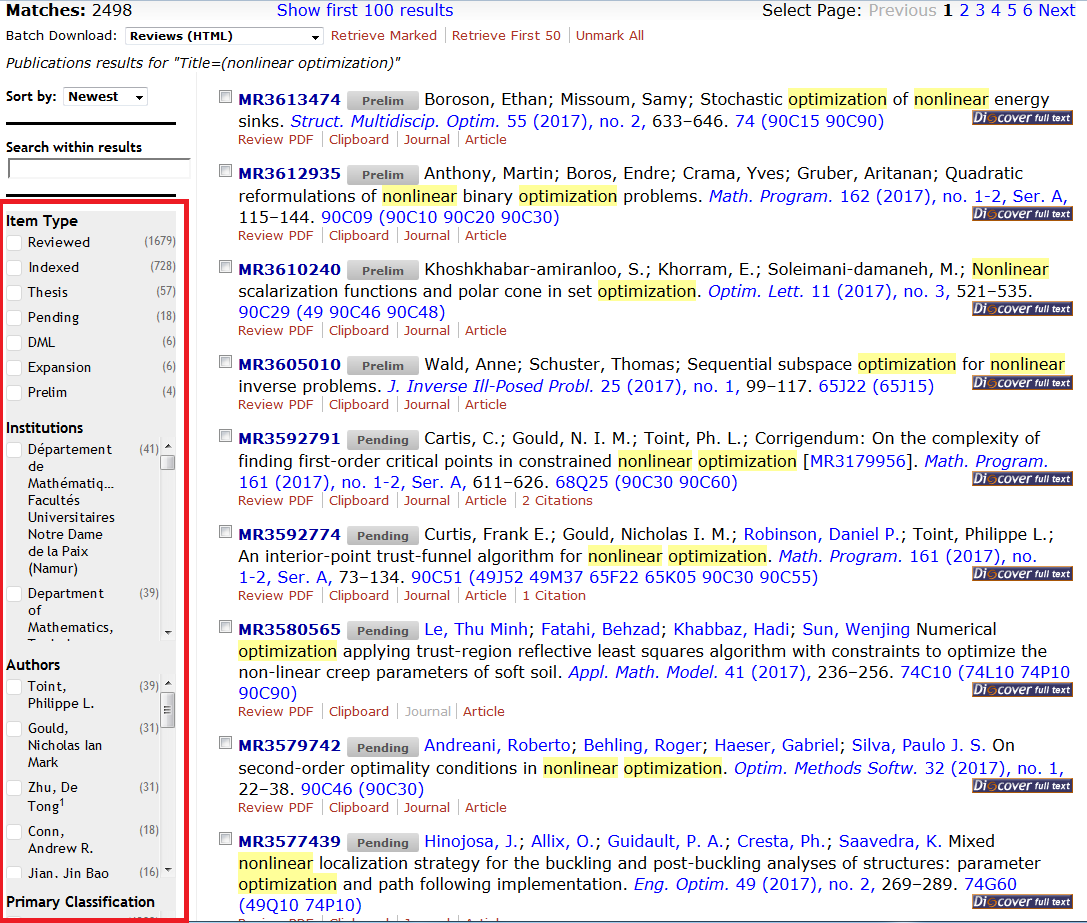
Task: Click the Next page link
Action: point(1056,11)
